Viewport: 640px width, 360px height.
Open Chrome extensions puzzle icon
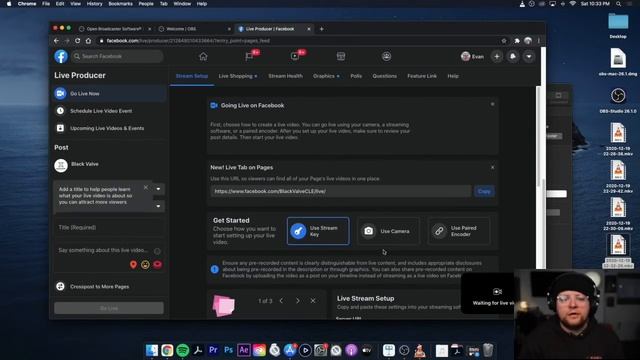[x=517, y=41]
